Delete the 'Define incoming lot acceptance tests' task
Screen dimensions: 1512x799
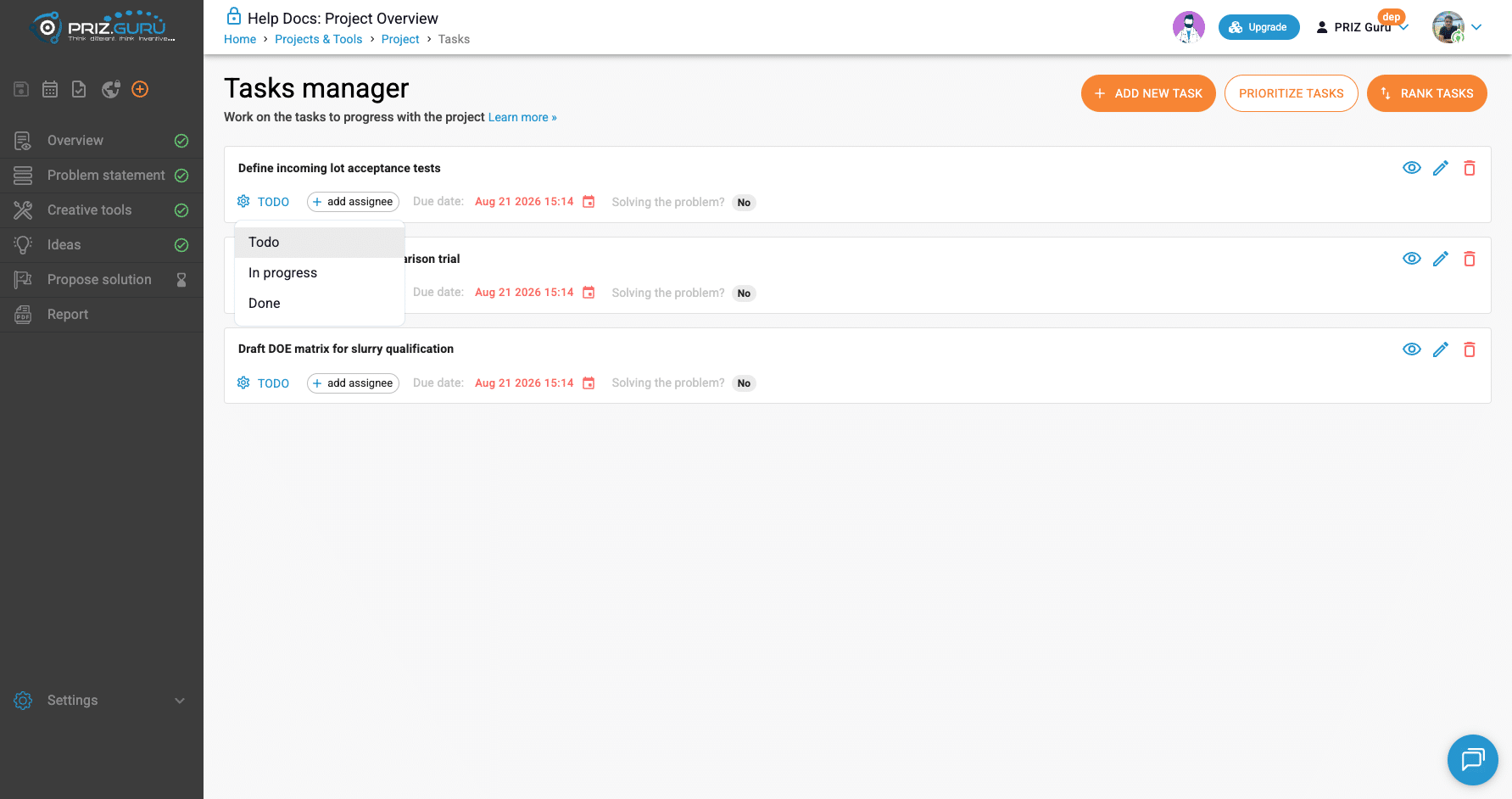pos(1470,168)
